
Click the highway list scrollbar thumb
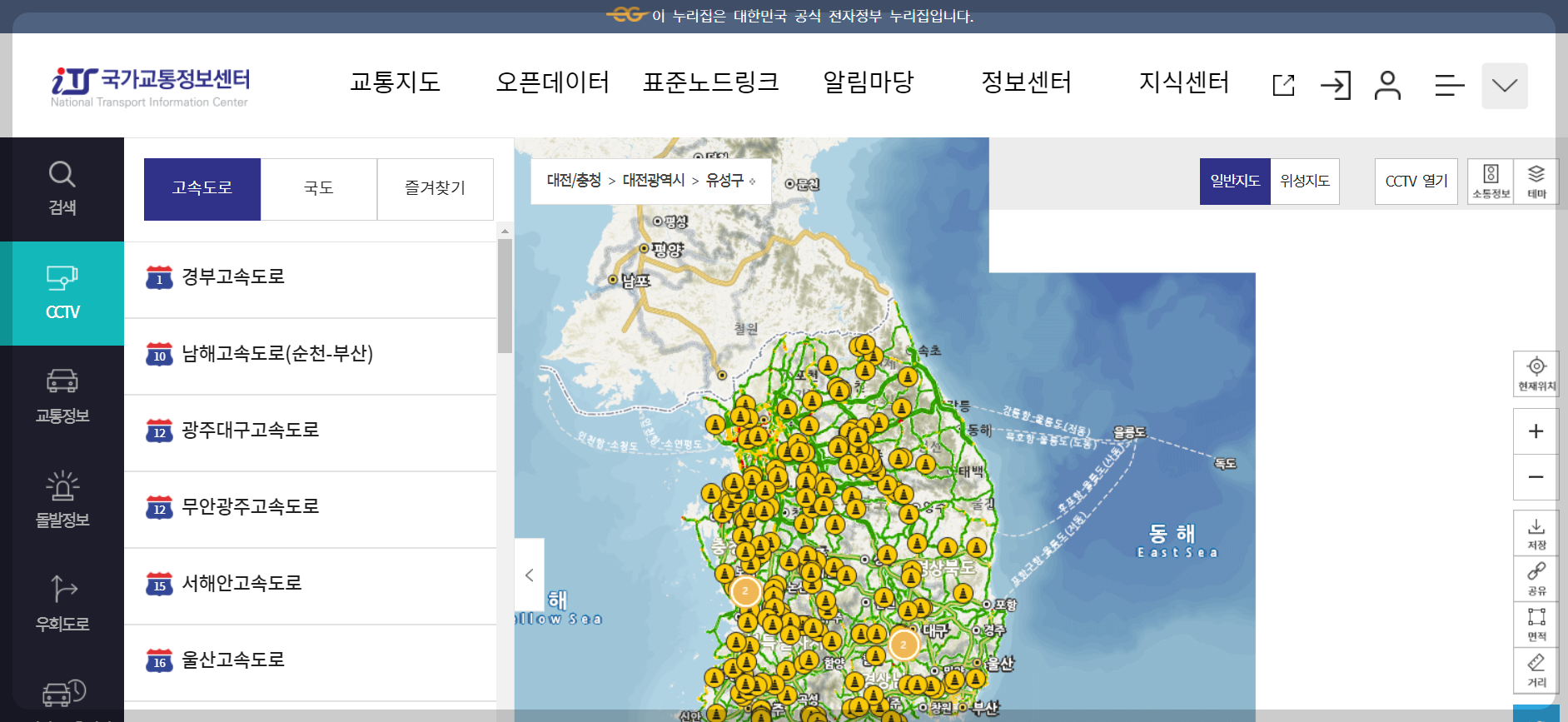click(x=505, y=296)
